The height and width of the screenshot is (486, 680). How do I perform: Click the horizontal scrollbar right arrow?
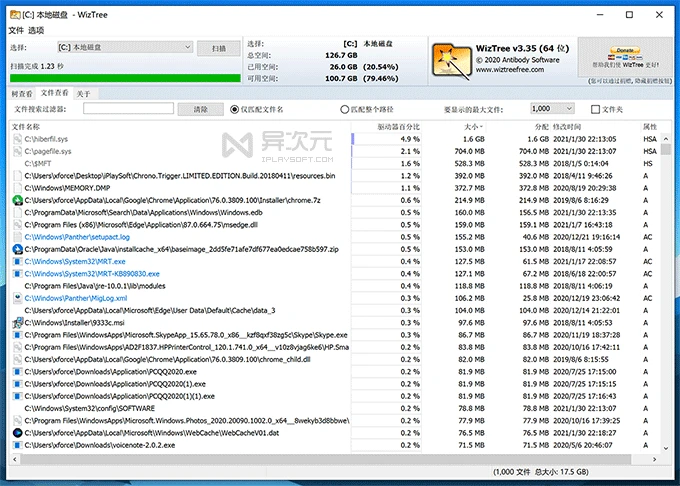point(654,459)
